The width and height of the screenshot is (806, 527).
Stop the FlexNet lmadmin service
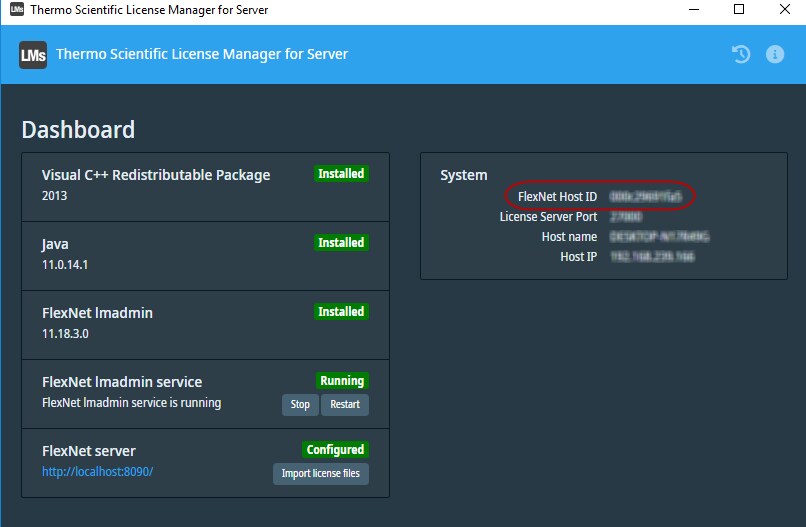pyautogui.click(x=300, y=405)
